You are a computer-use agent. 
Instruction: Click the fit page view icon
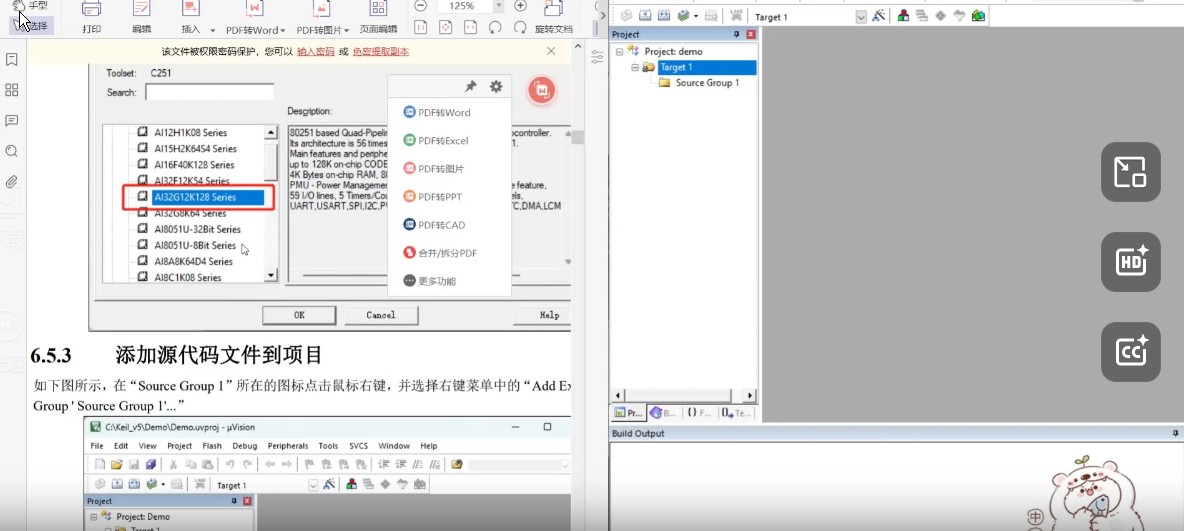point(446,28)
